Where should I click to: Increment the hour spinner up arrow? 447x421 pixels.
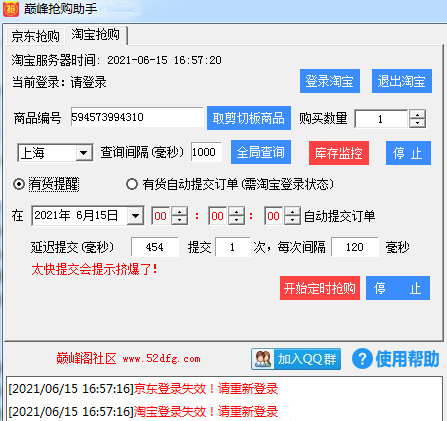pos(180,211)
